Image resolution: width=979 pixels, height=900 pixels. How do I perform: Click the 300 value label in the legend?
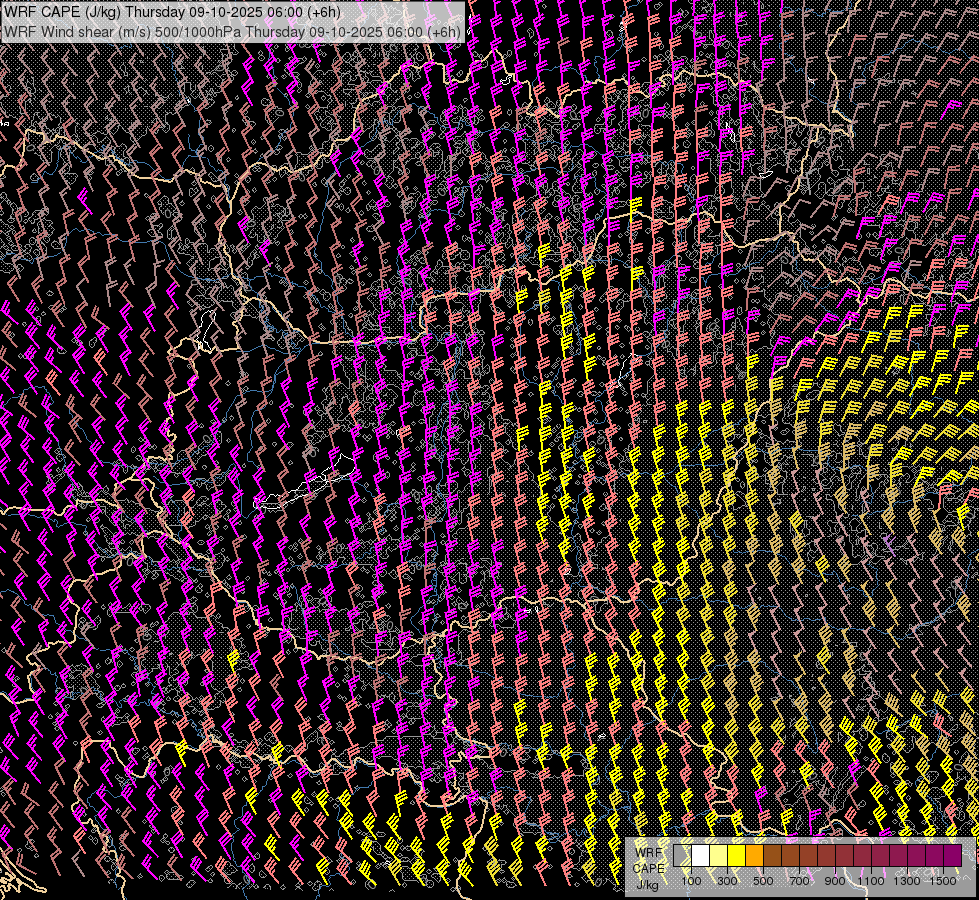(x=727, y=881)
